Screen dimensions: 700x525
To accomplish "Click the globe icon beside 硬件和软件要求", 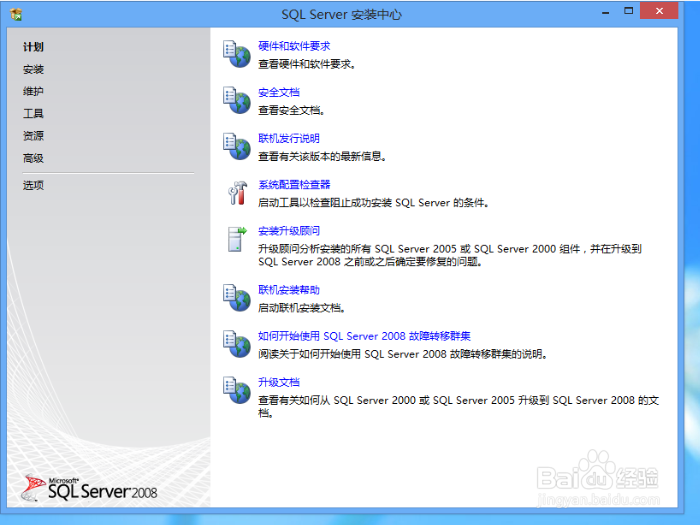I will [237, 54].
